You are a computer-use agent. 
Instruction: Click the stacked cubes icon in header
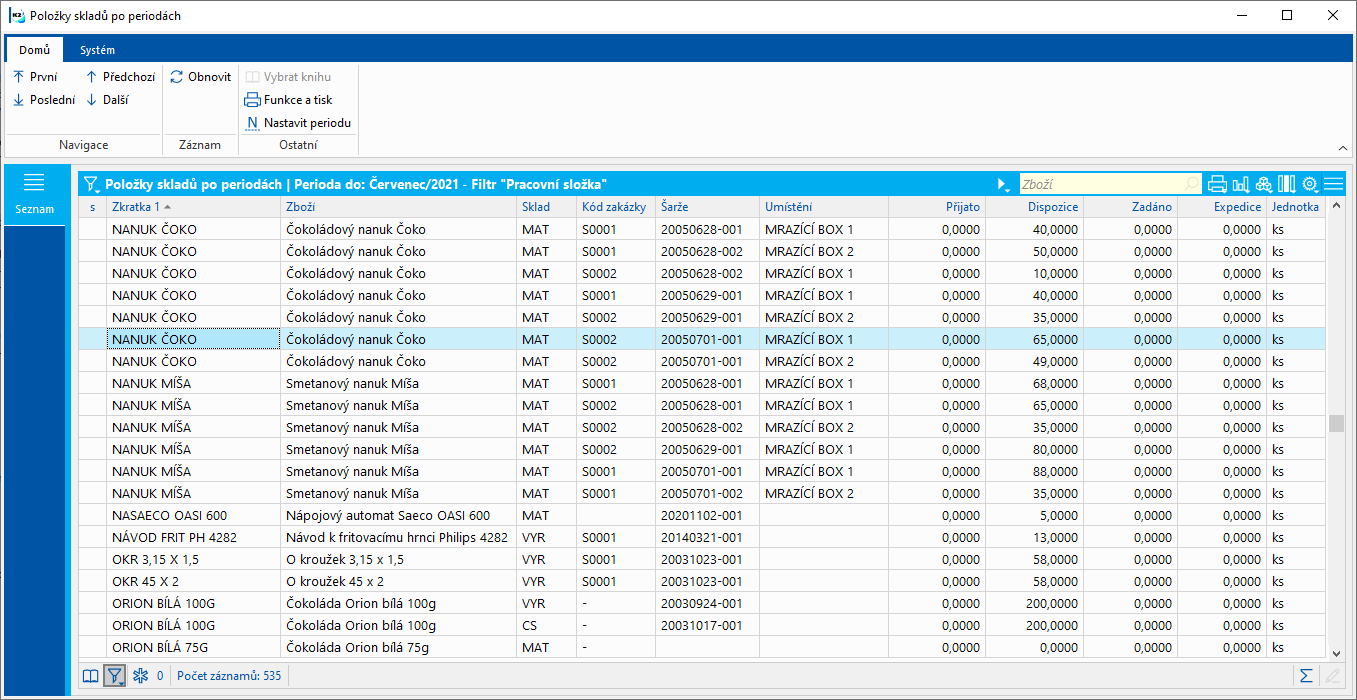click(1264, 184)
